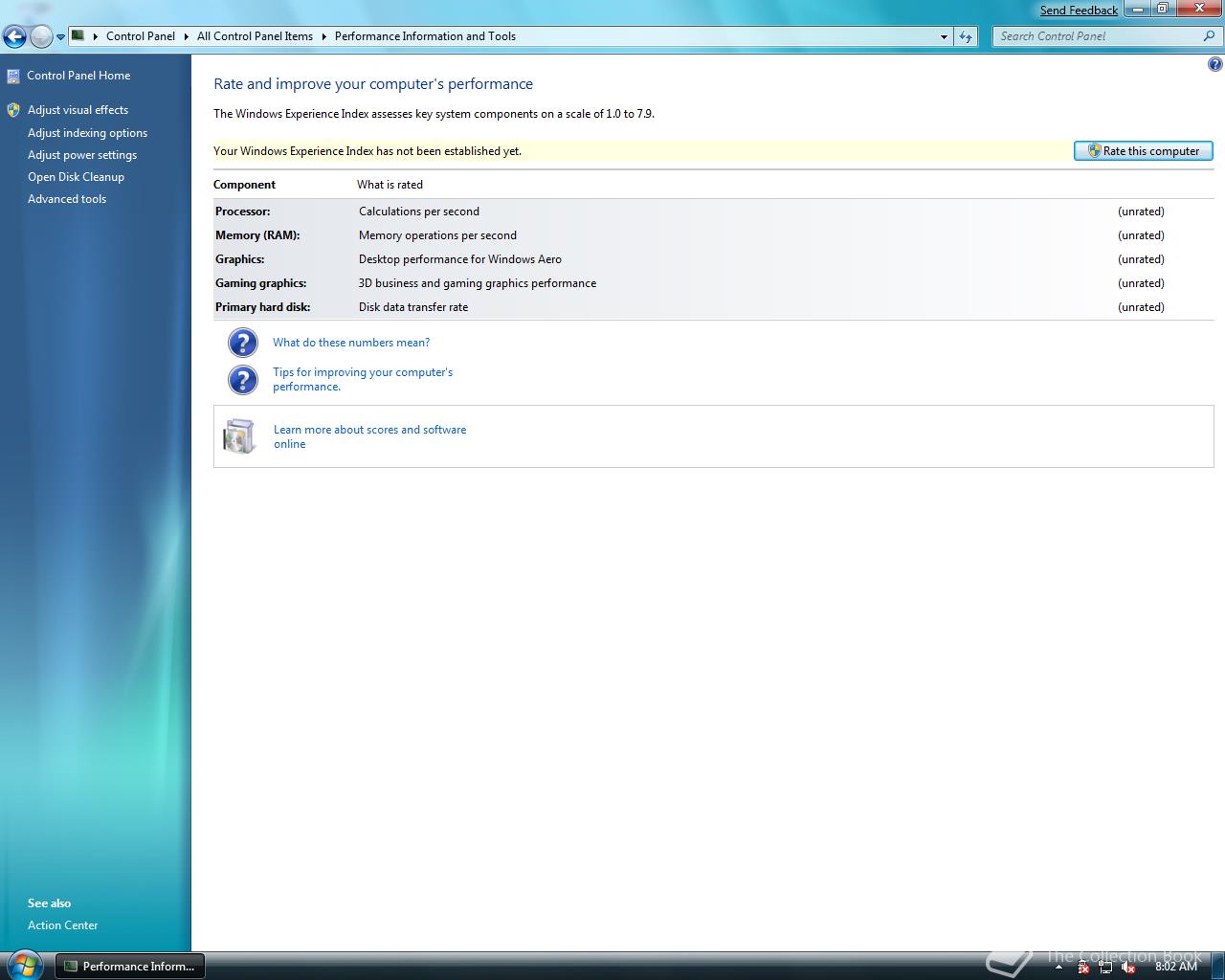Open 'Learn more about scores and software online'
This screenshot has height=980, width=1225.
(x=369, y=436)
